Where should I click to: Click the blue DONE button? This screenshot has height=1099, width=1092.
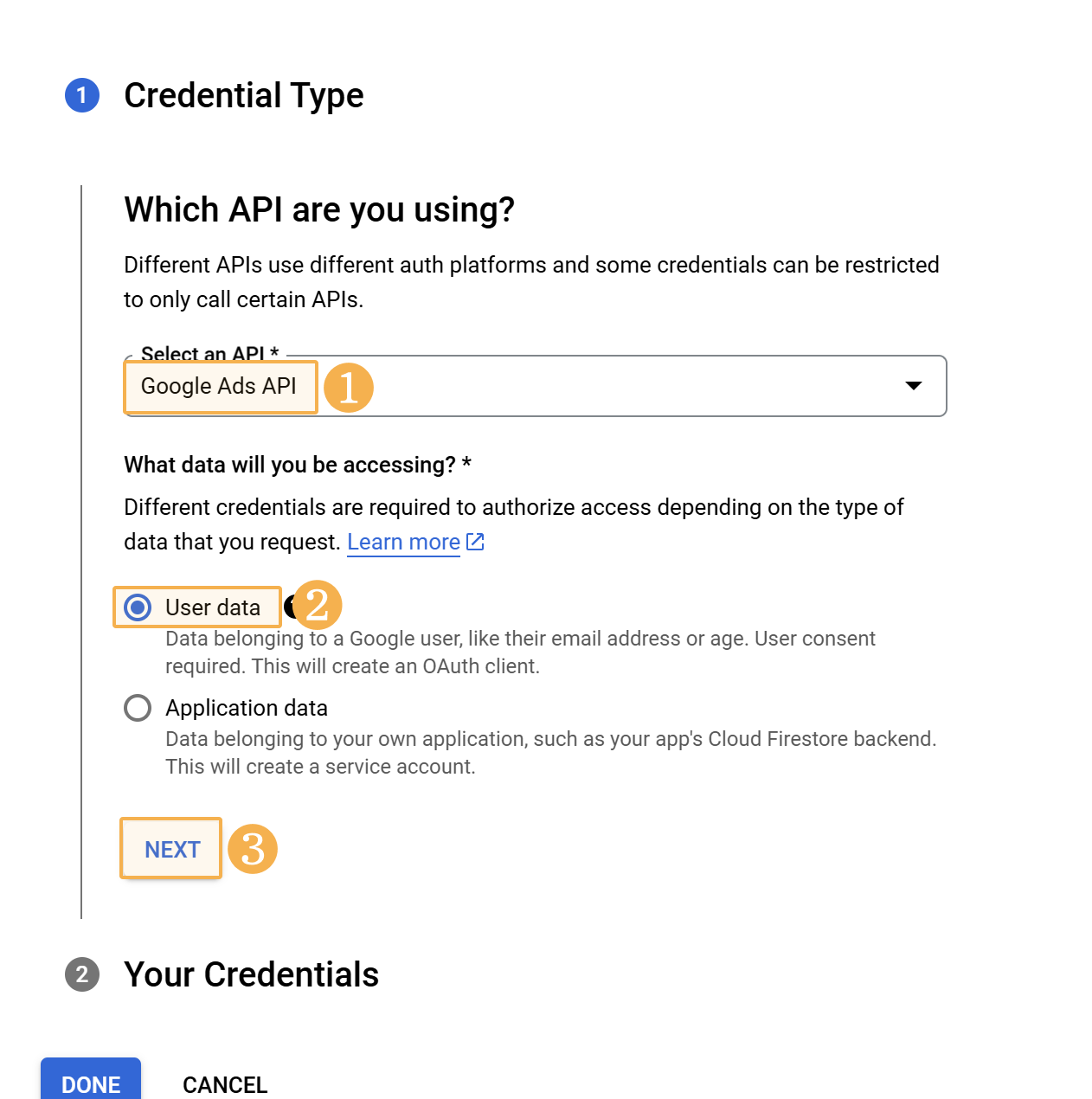[x=91, y=1082]
